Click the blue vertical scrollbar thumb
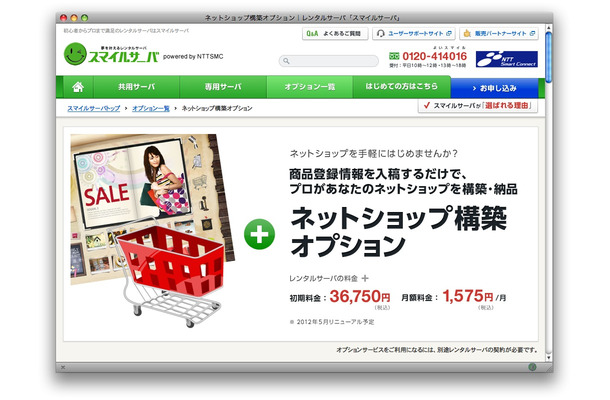The height and width of the screenshot is (400, 610). pyautogui.click(x=549, y=58)
